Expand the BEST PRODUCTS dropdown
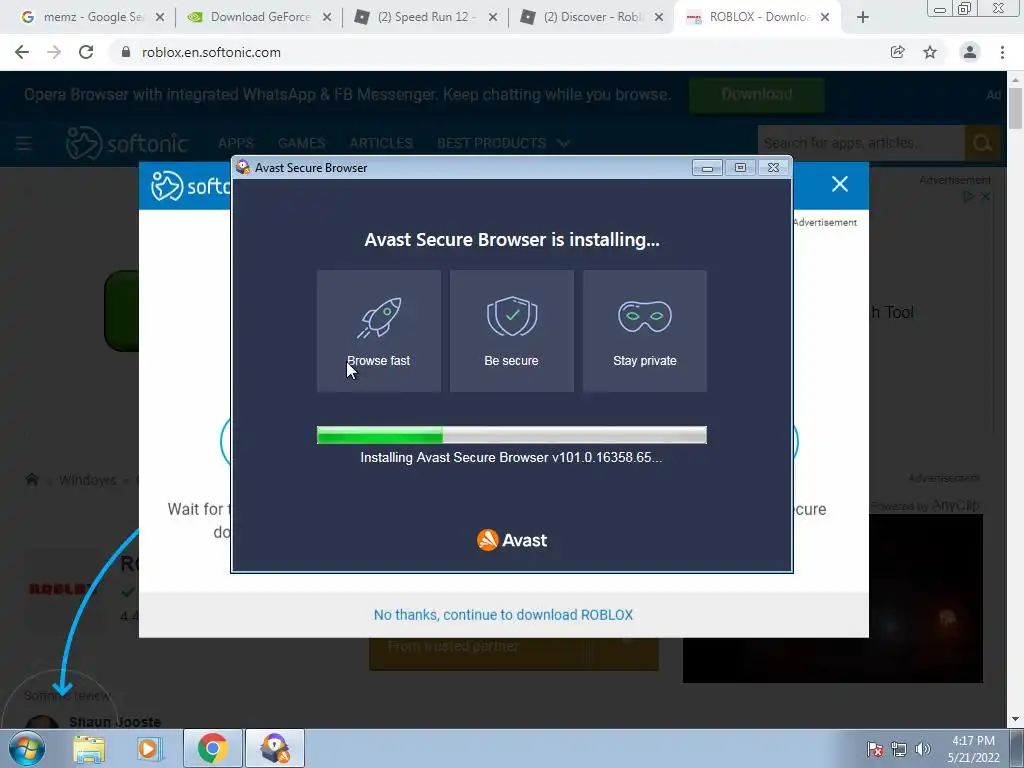 (503, 143)
